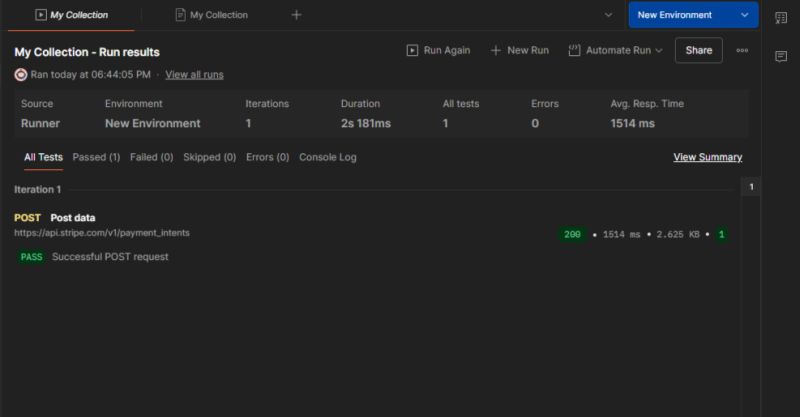
Task: Click the Automate Run calendar icon
Action: [574, 51]
